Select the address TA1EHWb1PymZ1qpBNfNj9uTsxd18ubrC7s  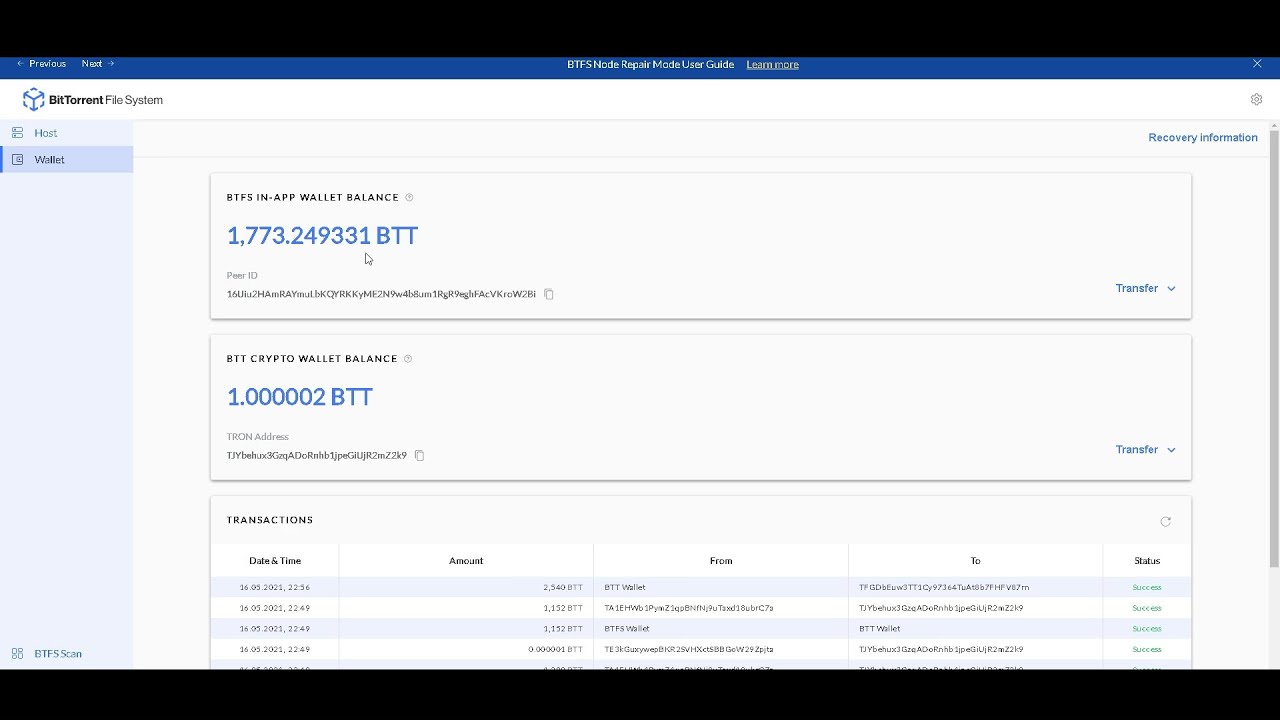tap(689, 608)
